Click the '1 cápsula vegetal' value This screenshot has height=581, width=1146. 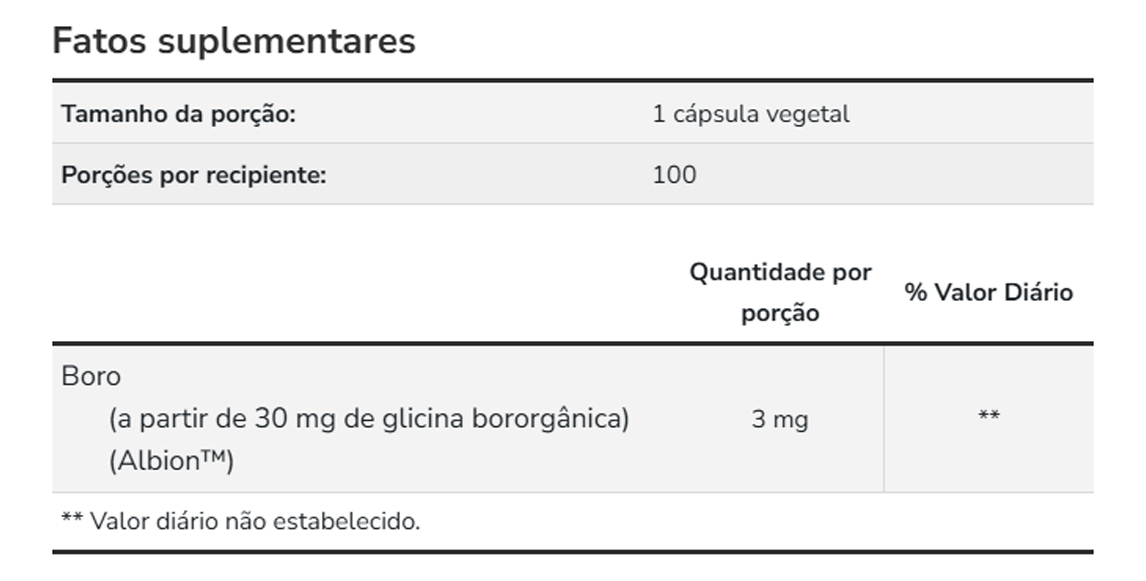tap(751, 114)
